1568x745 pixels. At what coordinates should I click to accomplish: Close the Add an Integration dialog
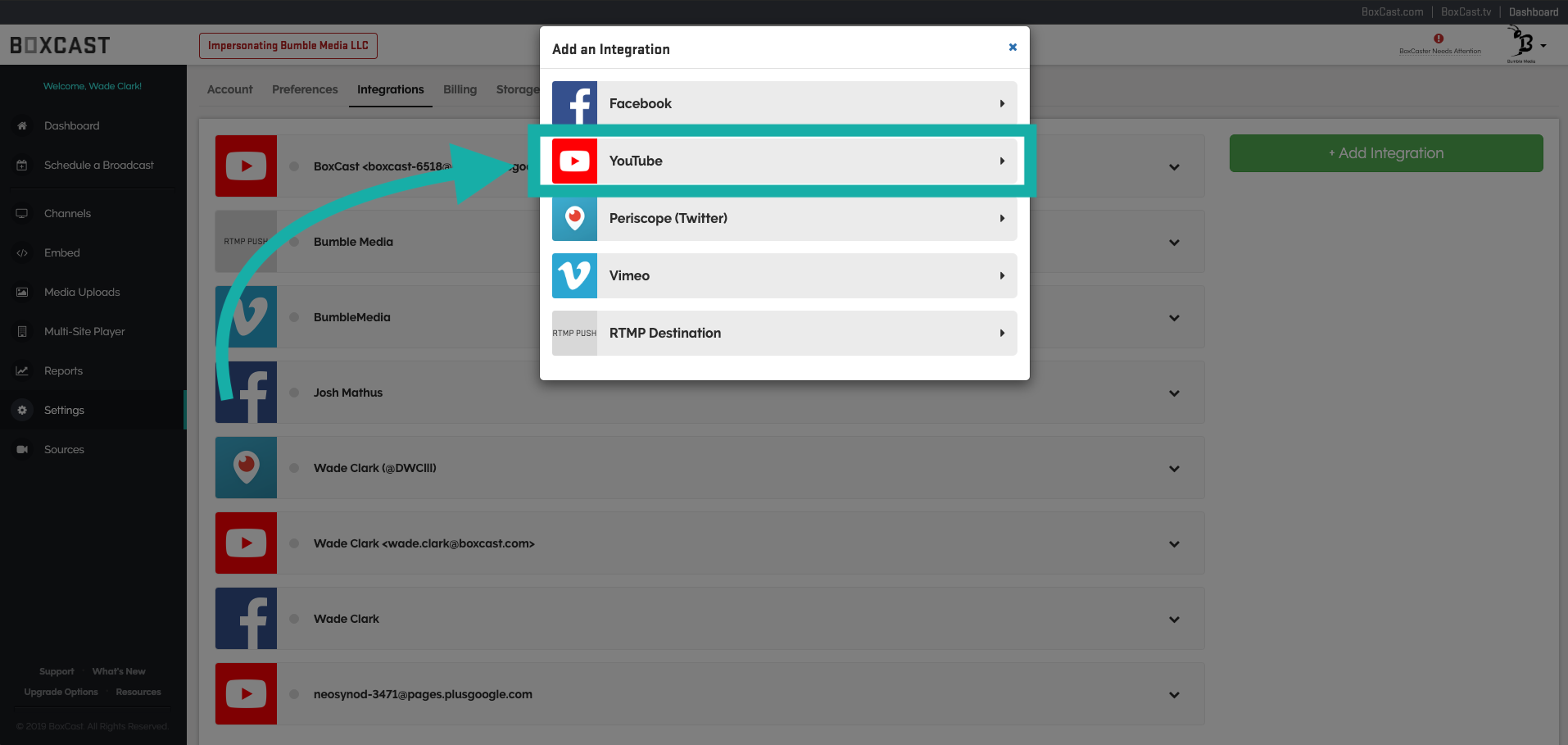(1013, 48)
